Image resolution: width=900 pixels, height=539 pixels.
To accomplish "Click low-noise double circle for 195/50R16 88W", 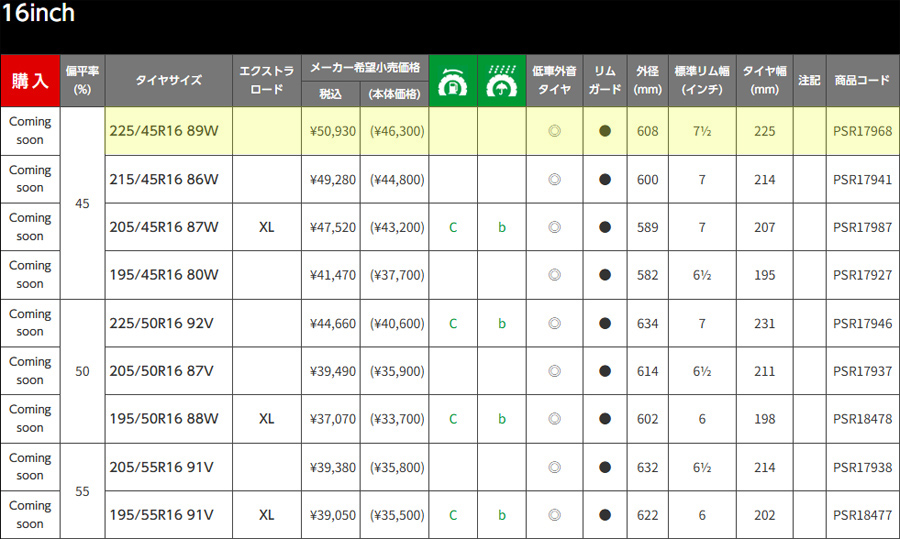I will [x=554, y=419].
